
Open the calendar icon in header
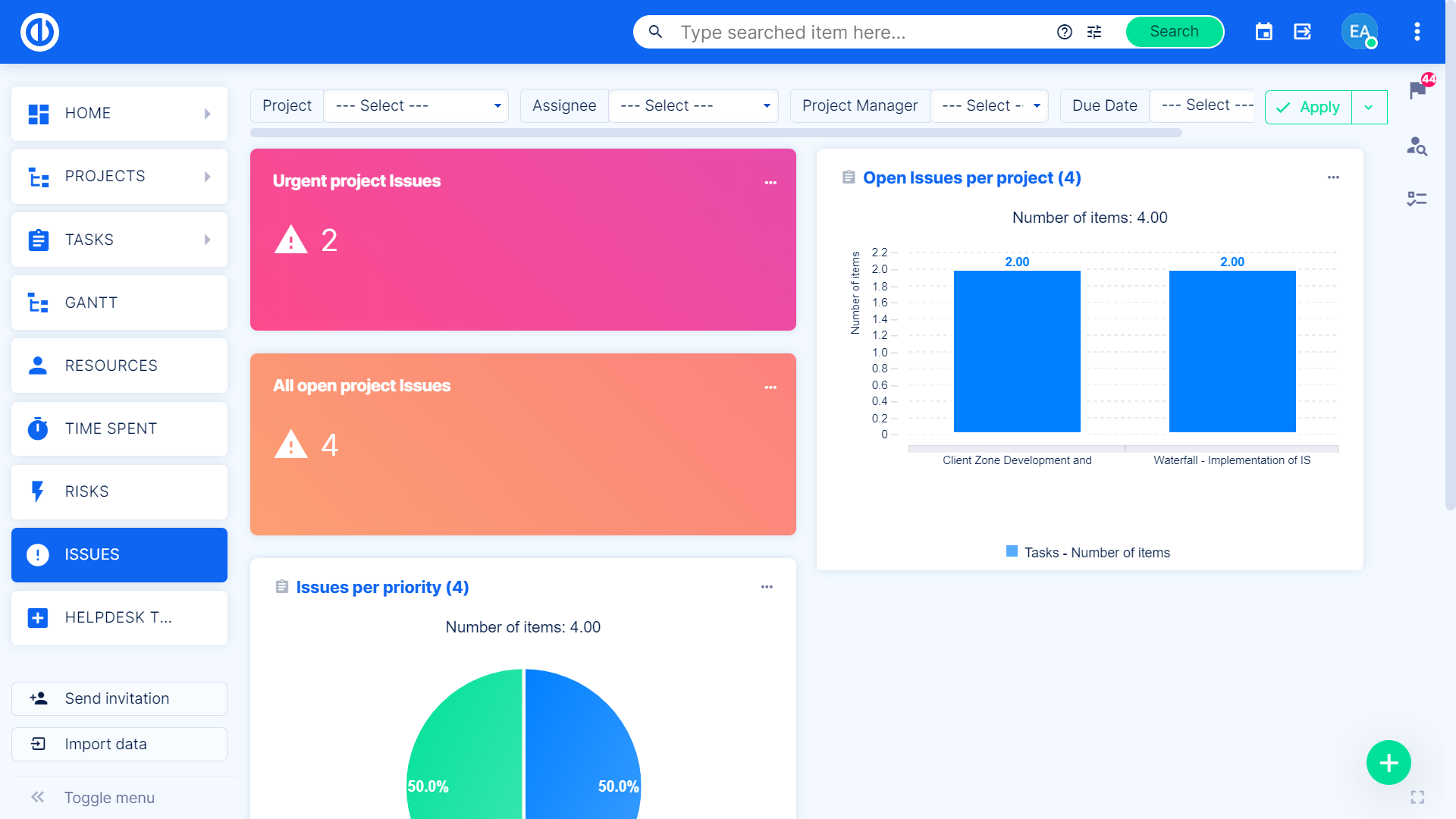[1263, 32]
